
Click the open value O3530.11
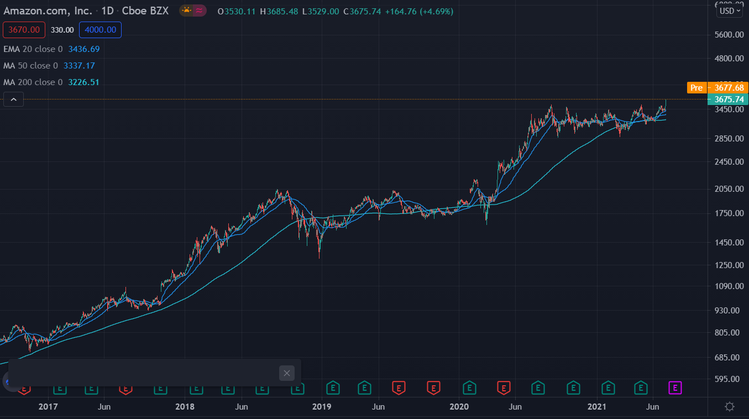point(236,11)
